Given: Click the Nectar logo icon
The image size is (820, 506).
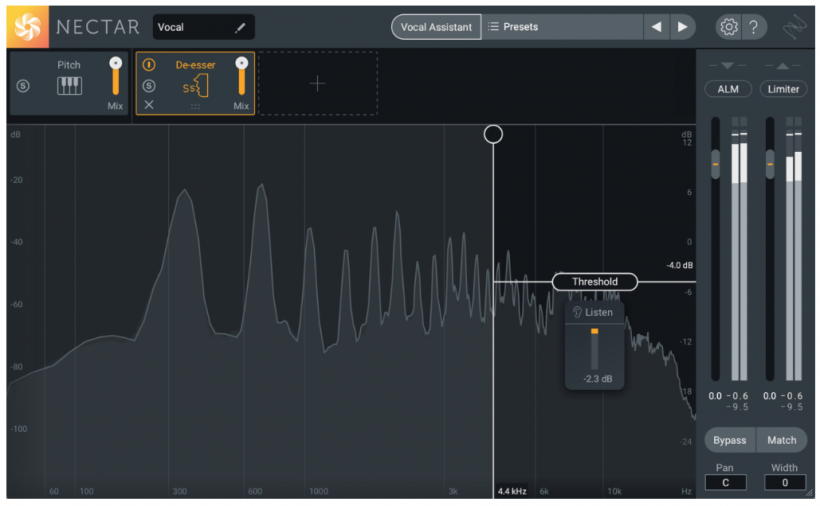Looking at the screenshot, I should point(27,27).
